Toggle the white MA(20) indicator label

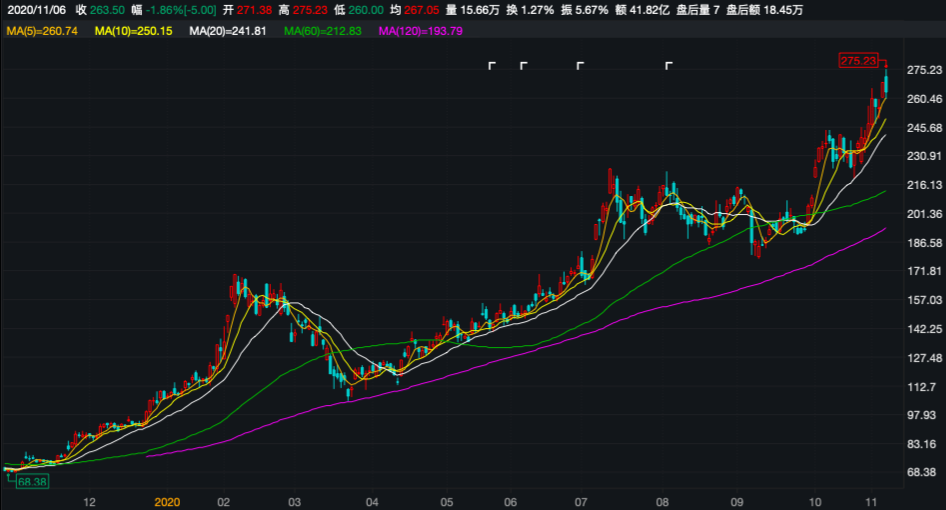226,32
